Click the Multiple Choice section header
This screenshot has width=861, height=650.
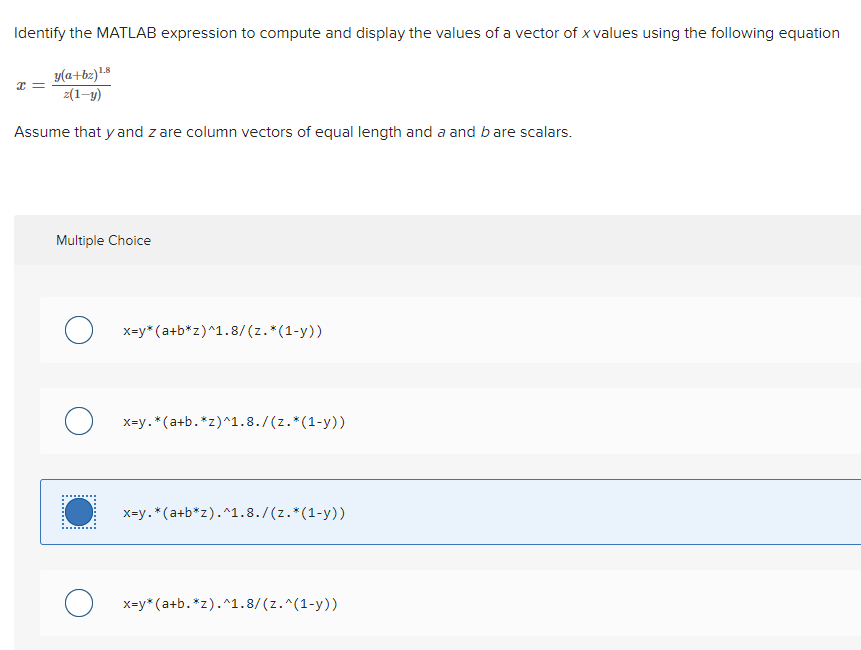(x=103, y=240)
